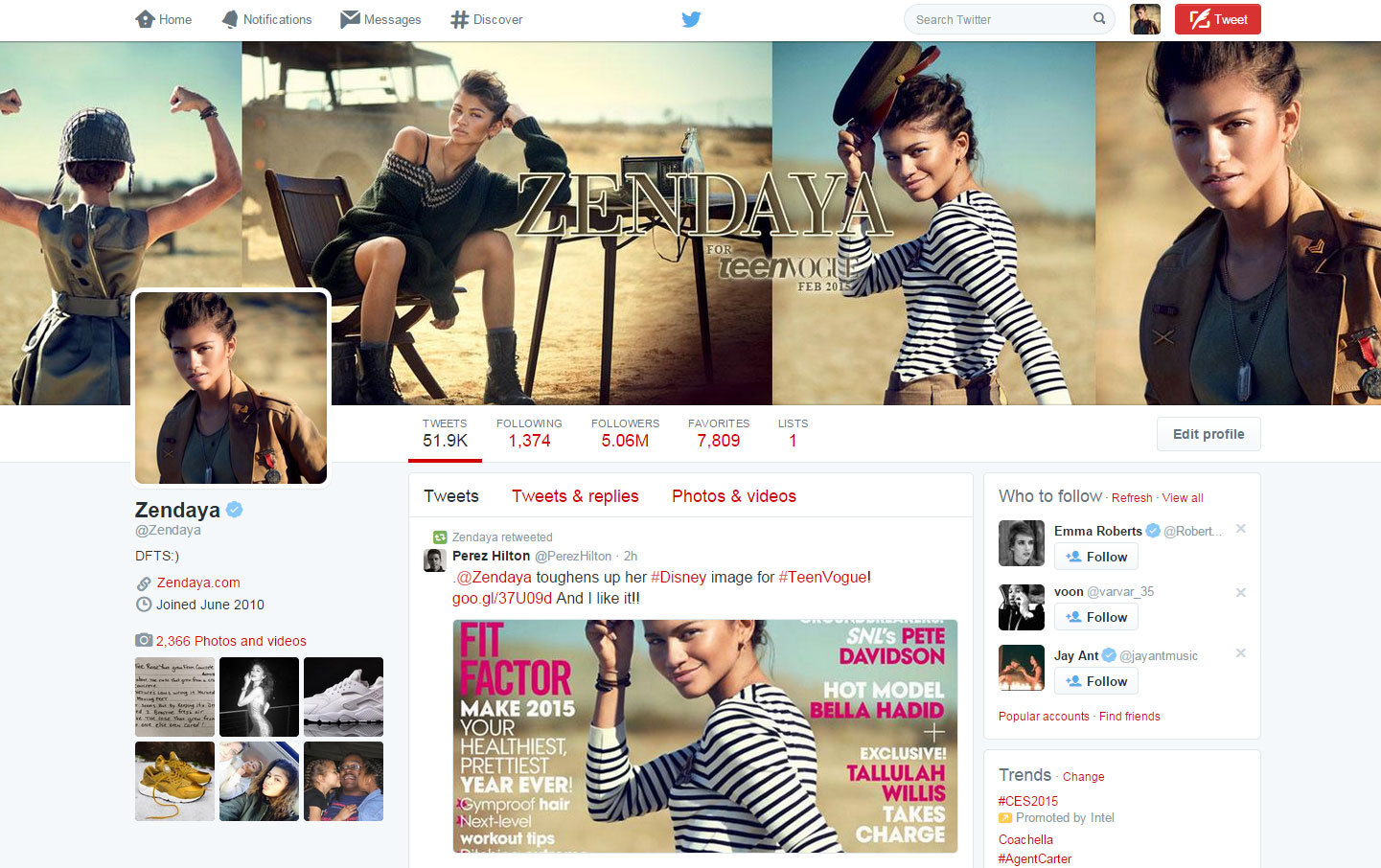
Task: Click the search magnifier icon
Action: [x=1099, y=18]
